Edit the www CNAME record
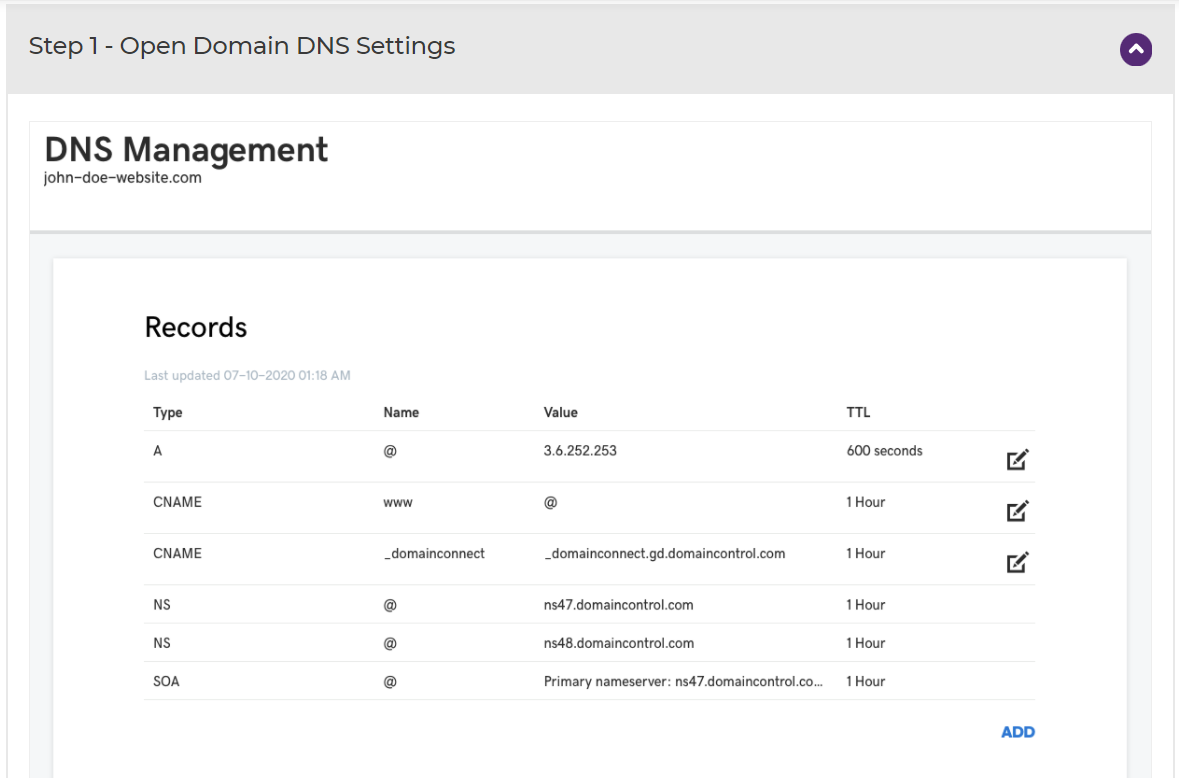This screenshot has height=778, width=1179. pos(1017,511)
